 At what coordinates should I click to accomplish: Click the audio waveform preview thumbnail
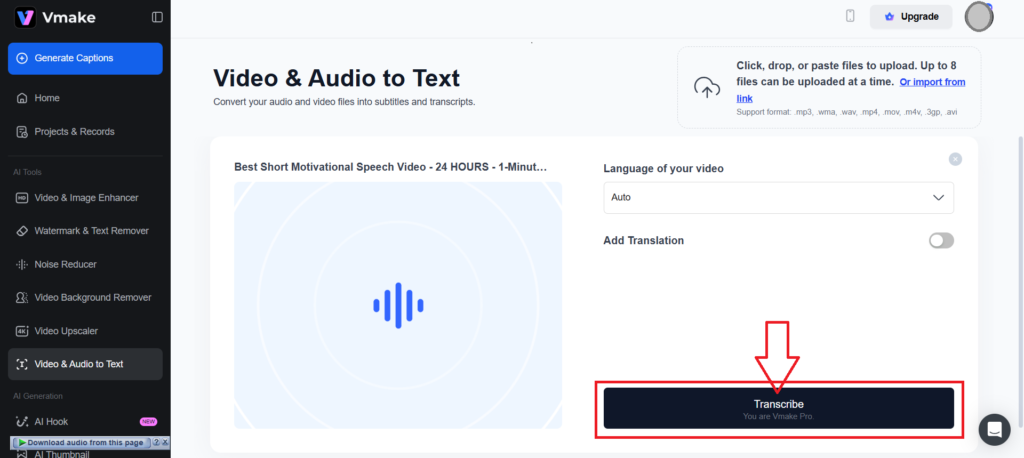point(398,305)
